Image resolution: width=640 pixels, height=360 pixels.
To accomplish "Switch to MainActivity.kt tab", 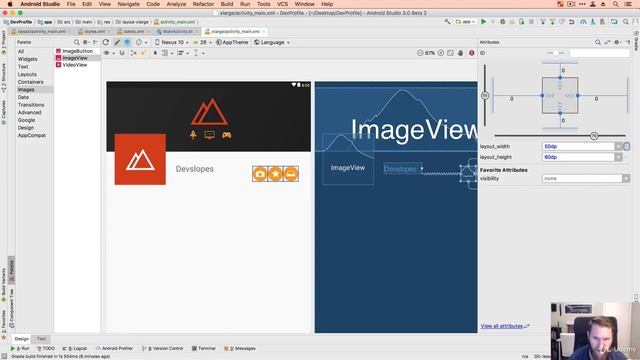I will tap(178, 31).
